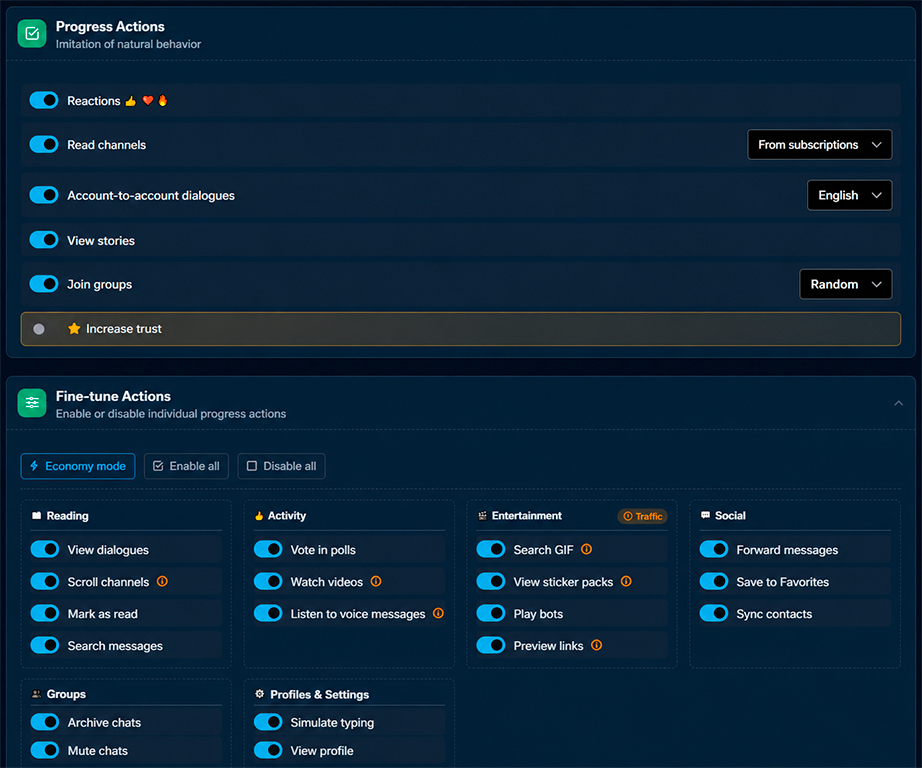Toggle Save to Favorites switch
Image resolution: width=922 pixels, height=768 pixels.
(x=714, y=581)
